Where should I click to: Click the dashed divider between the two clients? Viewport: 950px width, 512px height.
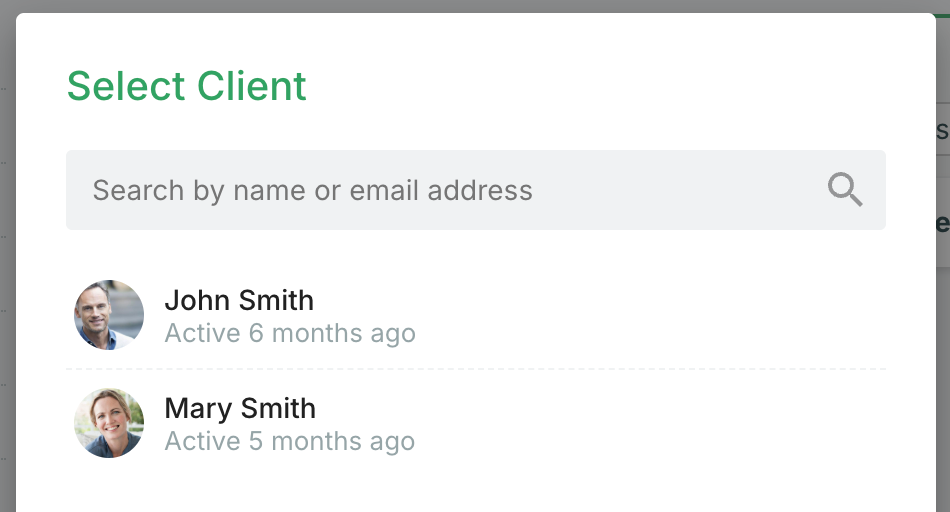click(476, 369)
